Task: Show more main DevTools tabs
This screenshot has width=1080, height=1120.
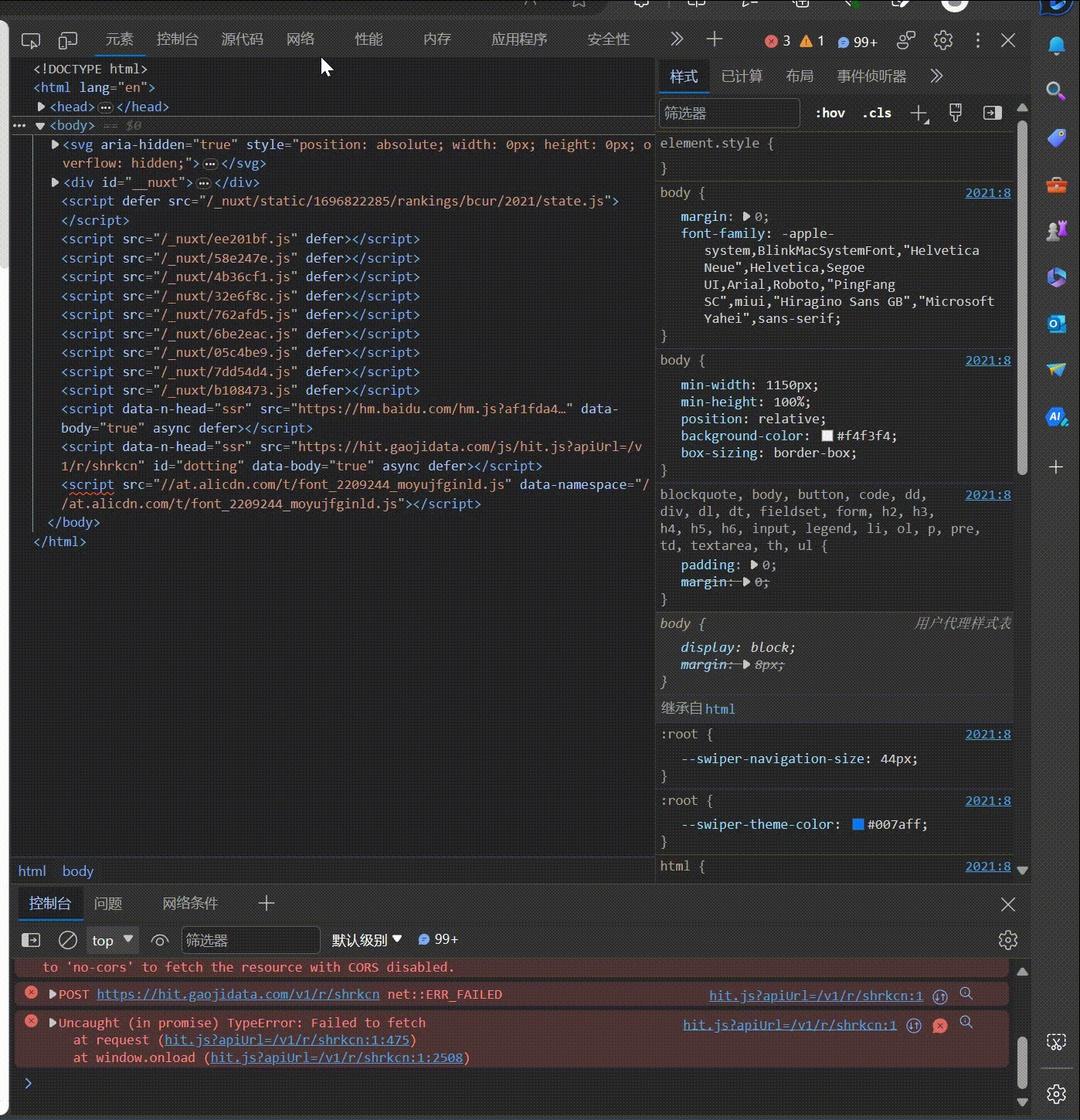Action: click(677, 39)
